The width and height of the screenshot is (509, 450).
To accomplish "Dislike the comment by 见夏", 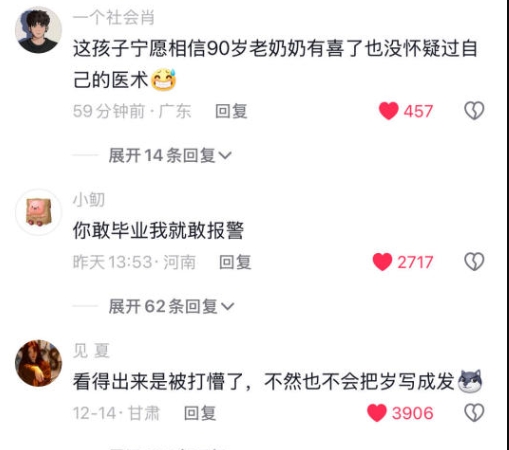I will pyautogui.click(x=474, y=413).
